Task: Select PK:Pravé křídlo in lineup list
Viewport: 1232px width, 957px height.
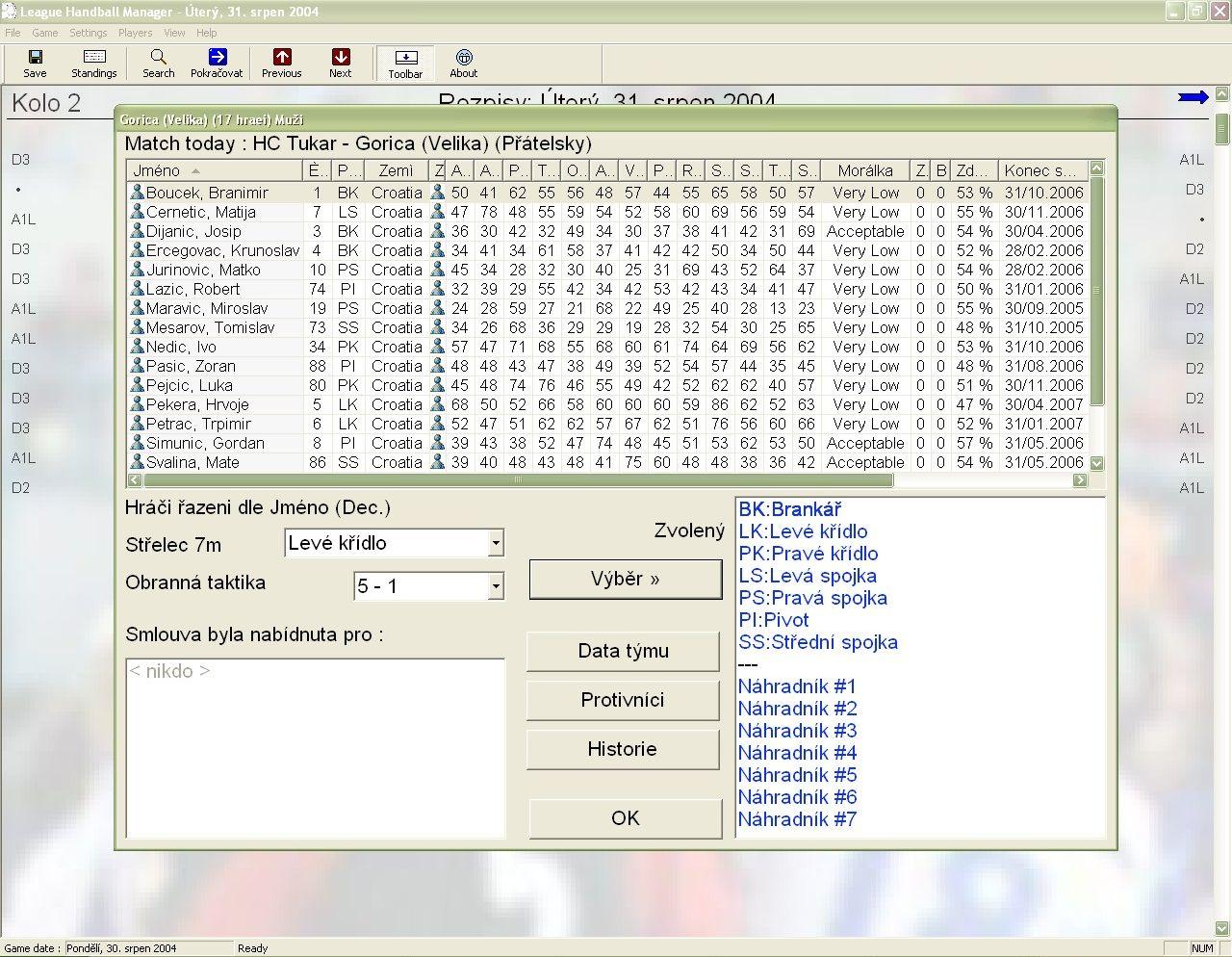Action: [808, 554]
